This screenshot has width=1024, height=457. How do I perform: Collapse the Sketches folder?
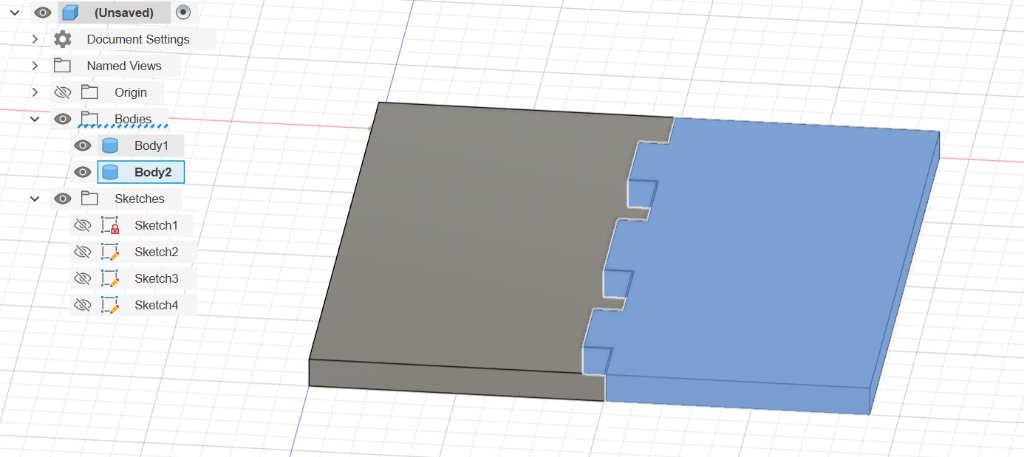click(35, 198)
